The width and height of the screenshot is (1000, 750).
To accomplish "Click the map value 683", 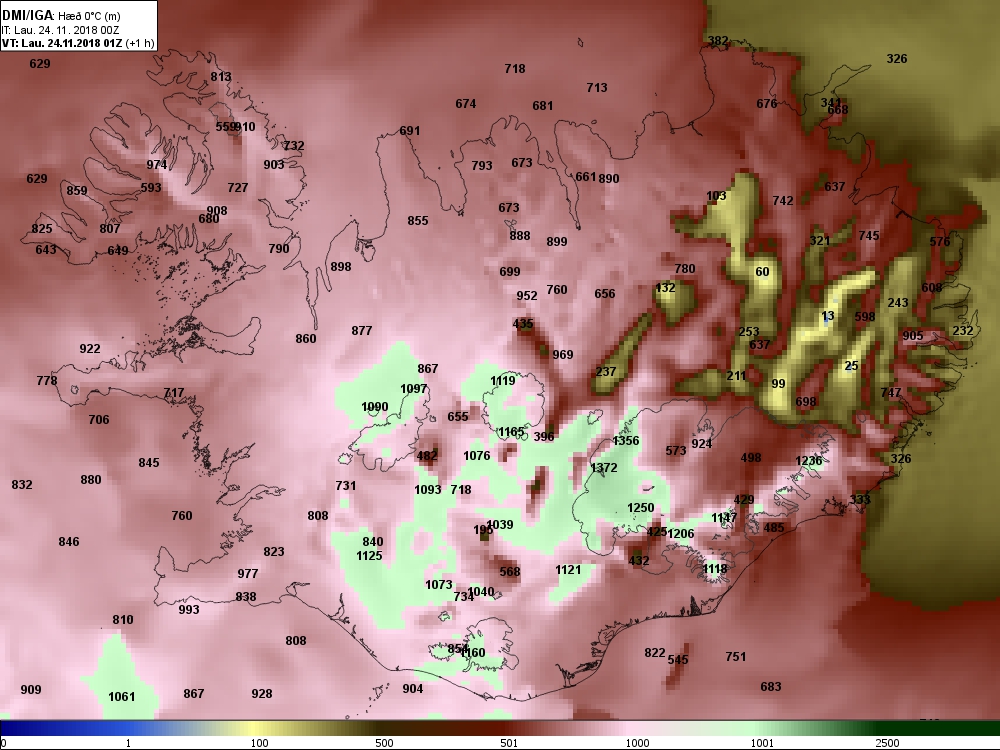I will (x=771, y=687).
